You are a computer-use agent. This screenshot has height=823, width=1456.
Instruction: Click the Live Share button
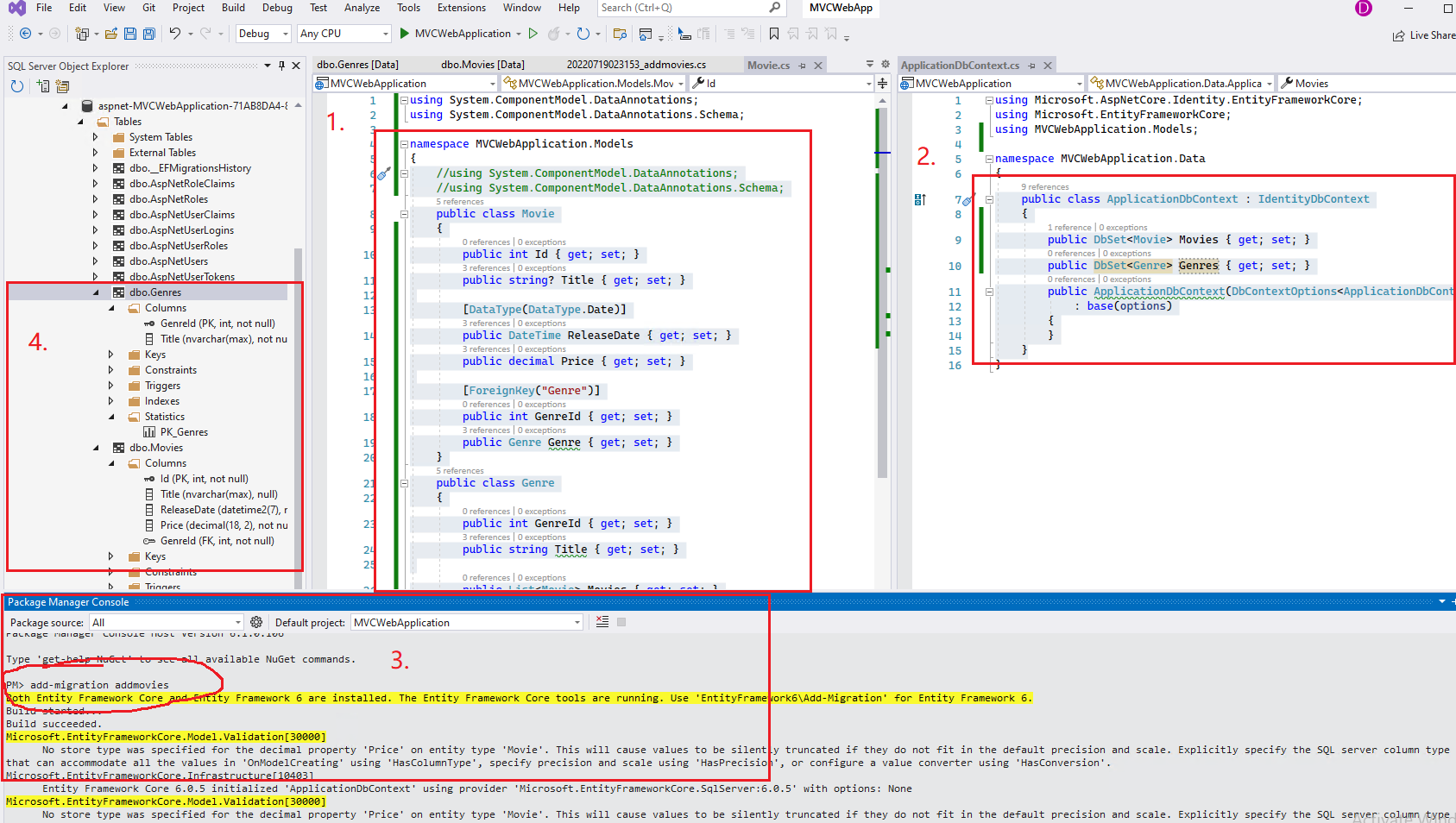(1424, 35)
